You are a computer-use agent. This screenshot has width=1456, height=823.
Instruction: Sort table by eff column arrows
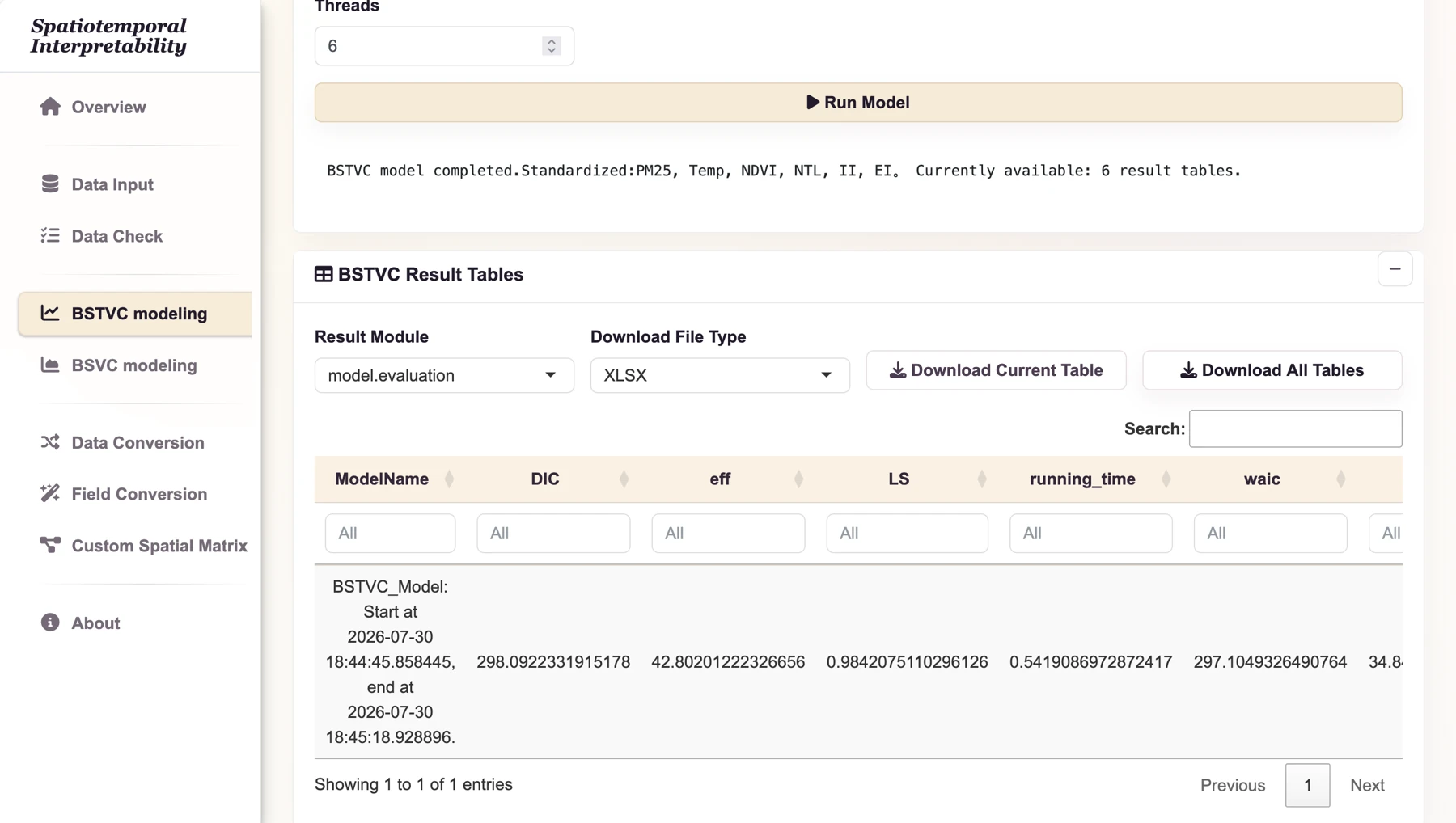[x=799, y=479]
